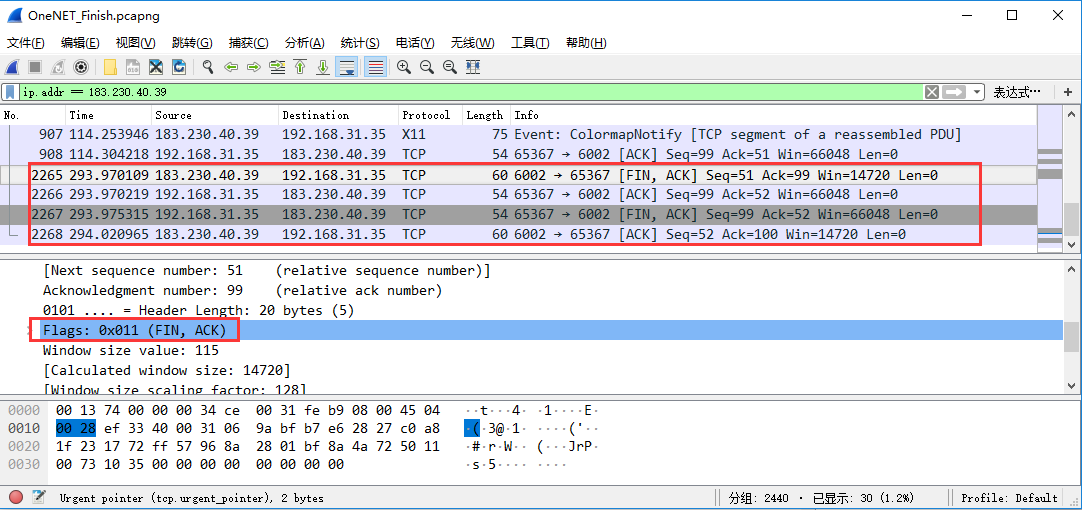The image size is (1082, 510).
Task: Click the packet list scrollbar down arrow
Action: [x=1071, y=244]
